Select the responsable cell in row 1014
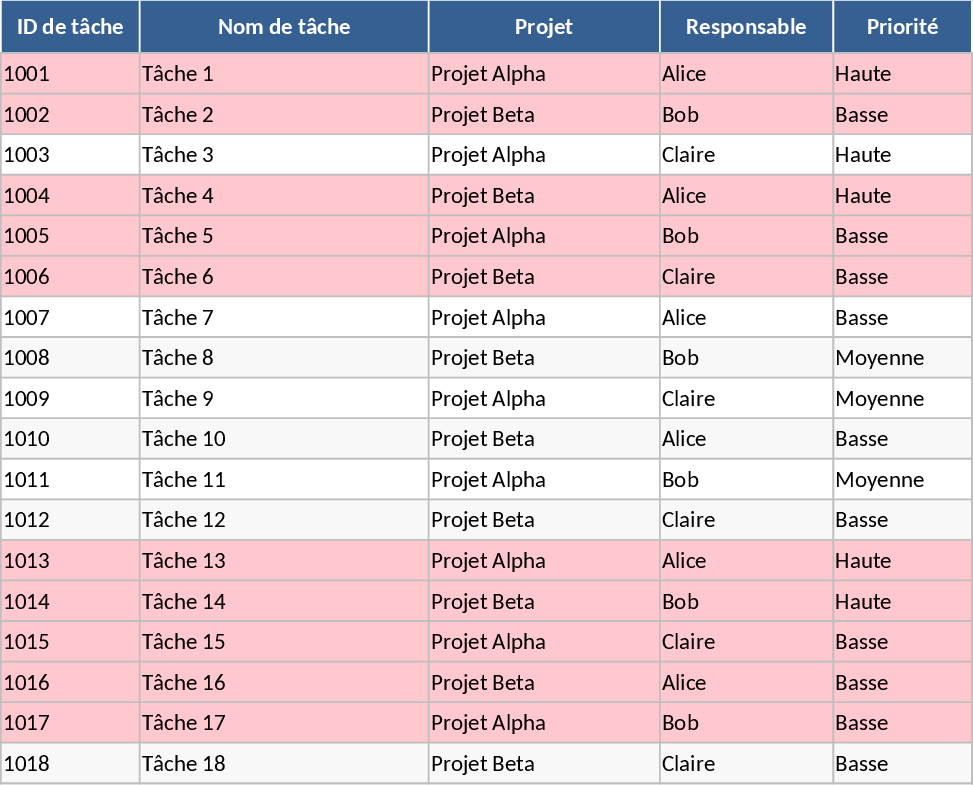This screenshot has width=973, height=785. pyautogui.click(x=746, y=602)
